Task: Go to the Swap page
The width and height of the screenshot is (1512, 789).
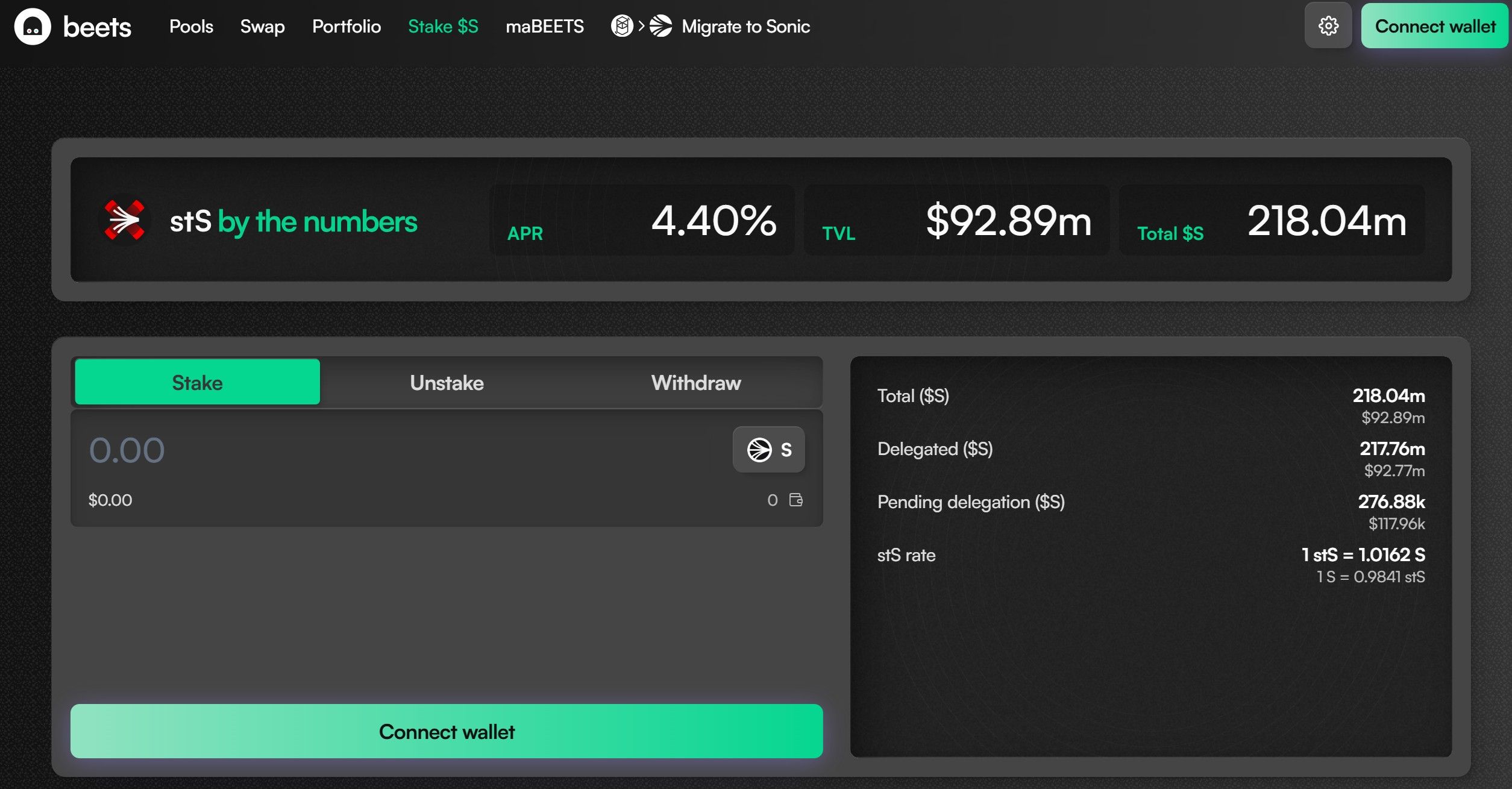Action: tap(262, 27)
